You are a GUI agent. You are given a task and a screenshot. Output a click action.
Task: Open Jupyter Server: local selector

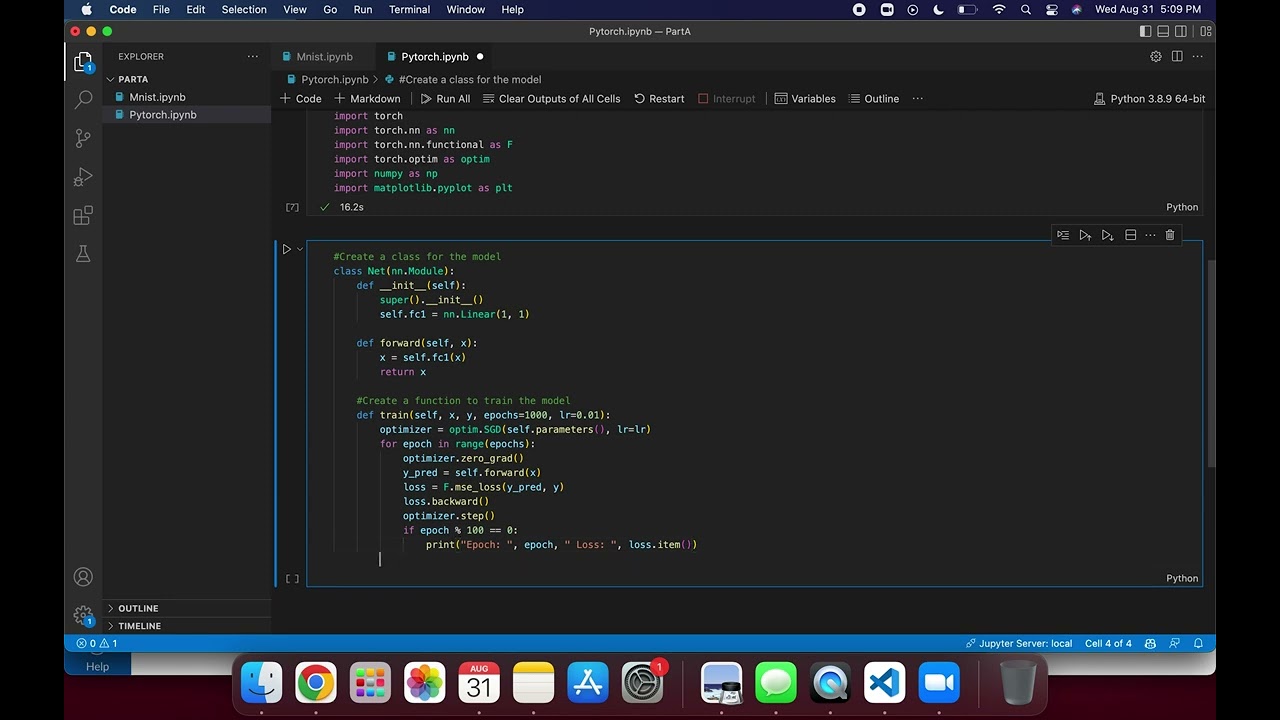(x=1018, y=644)
